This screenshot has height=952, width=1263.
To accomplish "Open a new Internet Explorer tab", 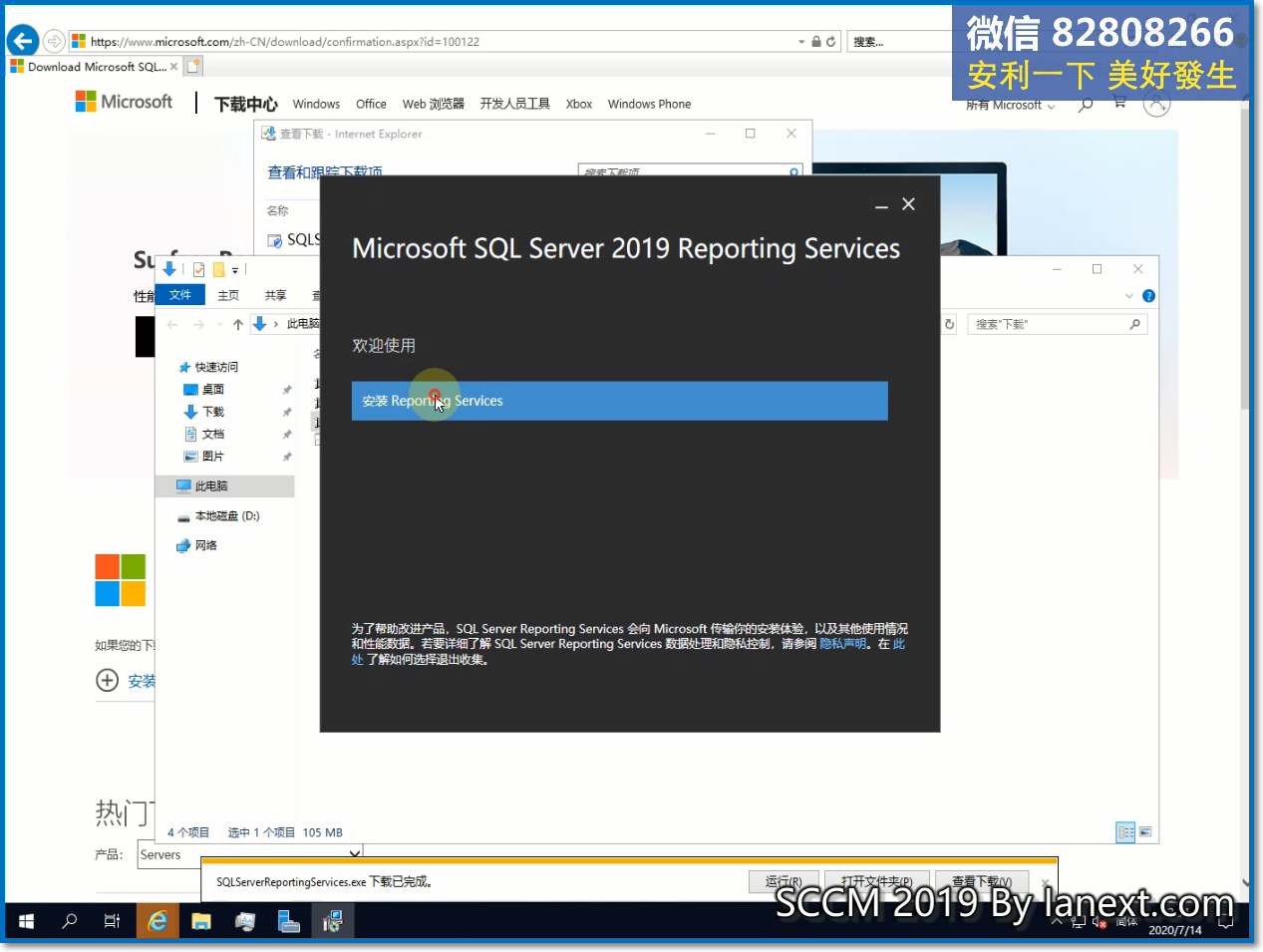I will [x=193, y=67].
